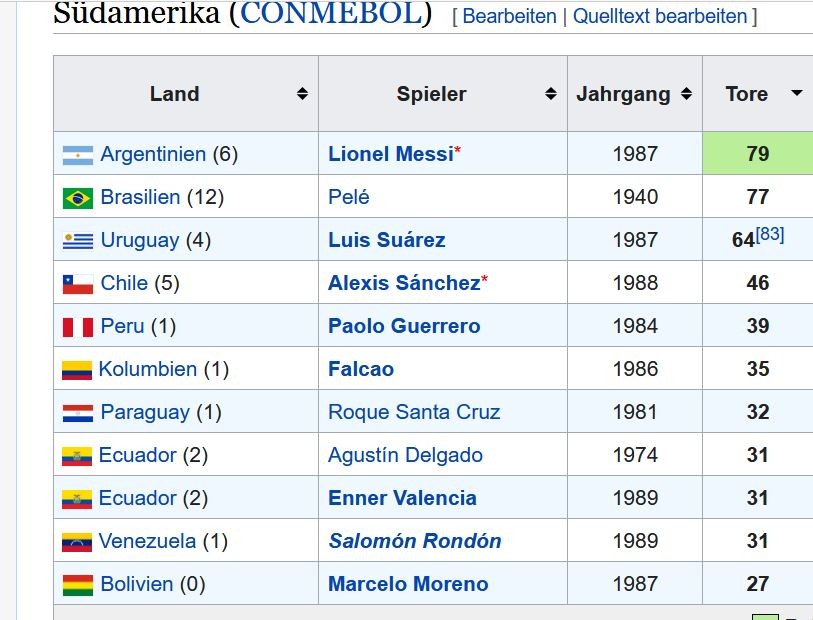This screenshot has width=813, height=620.
Task: Click the Brazil flag icon
Action: 78,198
